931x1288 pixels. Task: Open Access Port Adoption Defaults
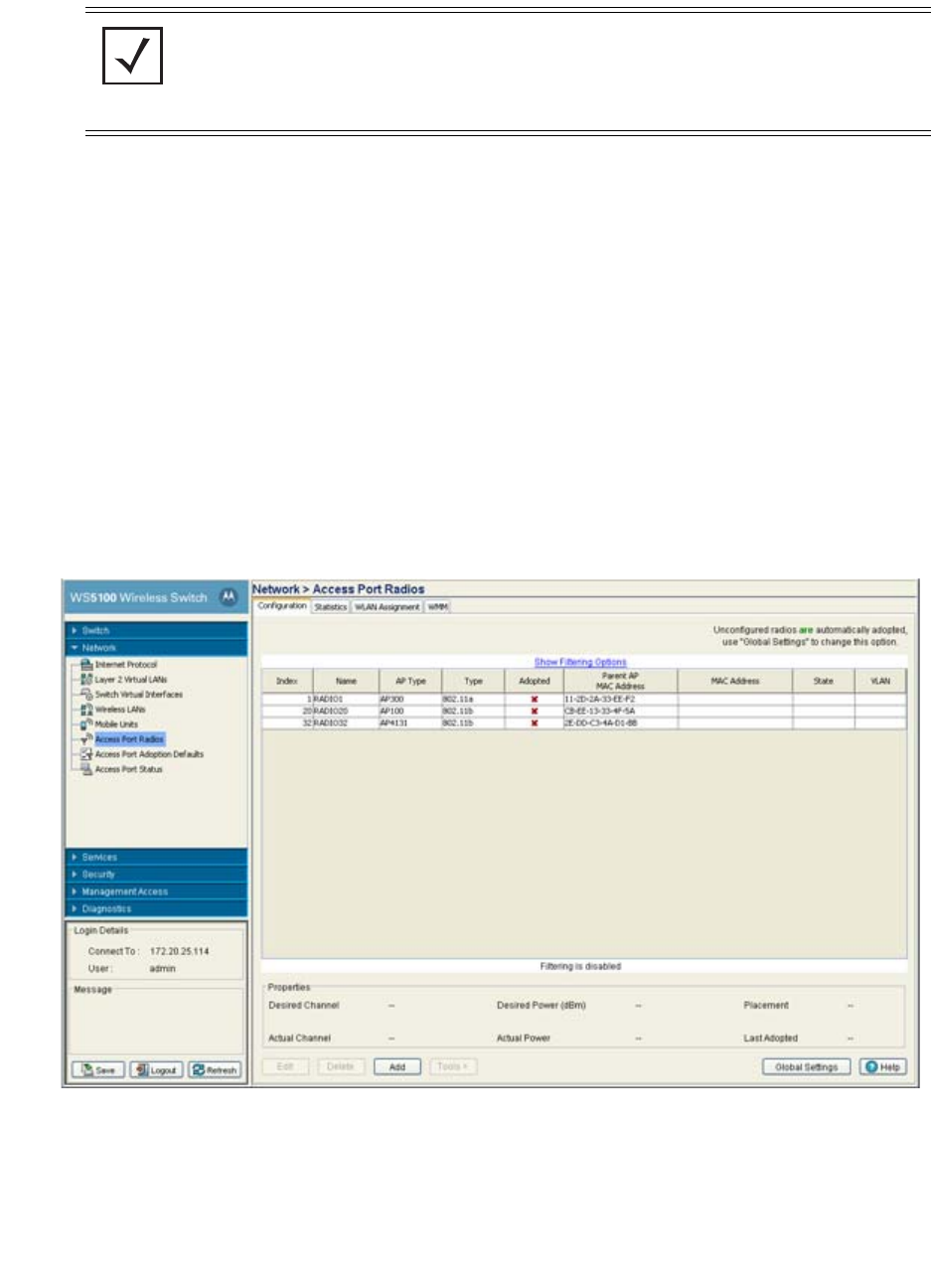[149, 754]
